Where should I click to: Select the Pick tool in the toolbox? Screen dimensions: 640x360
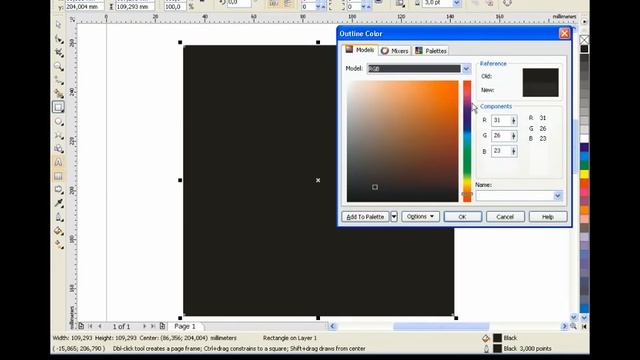pos(58,25)
